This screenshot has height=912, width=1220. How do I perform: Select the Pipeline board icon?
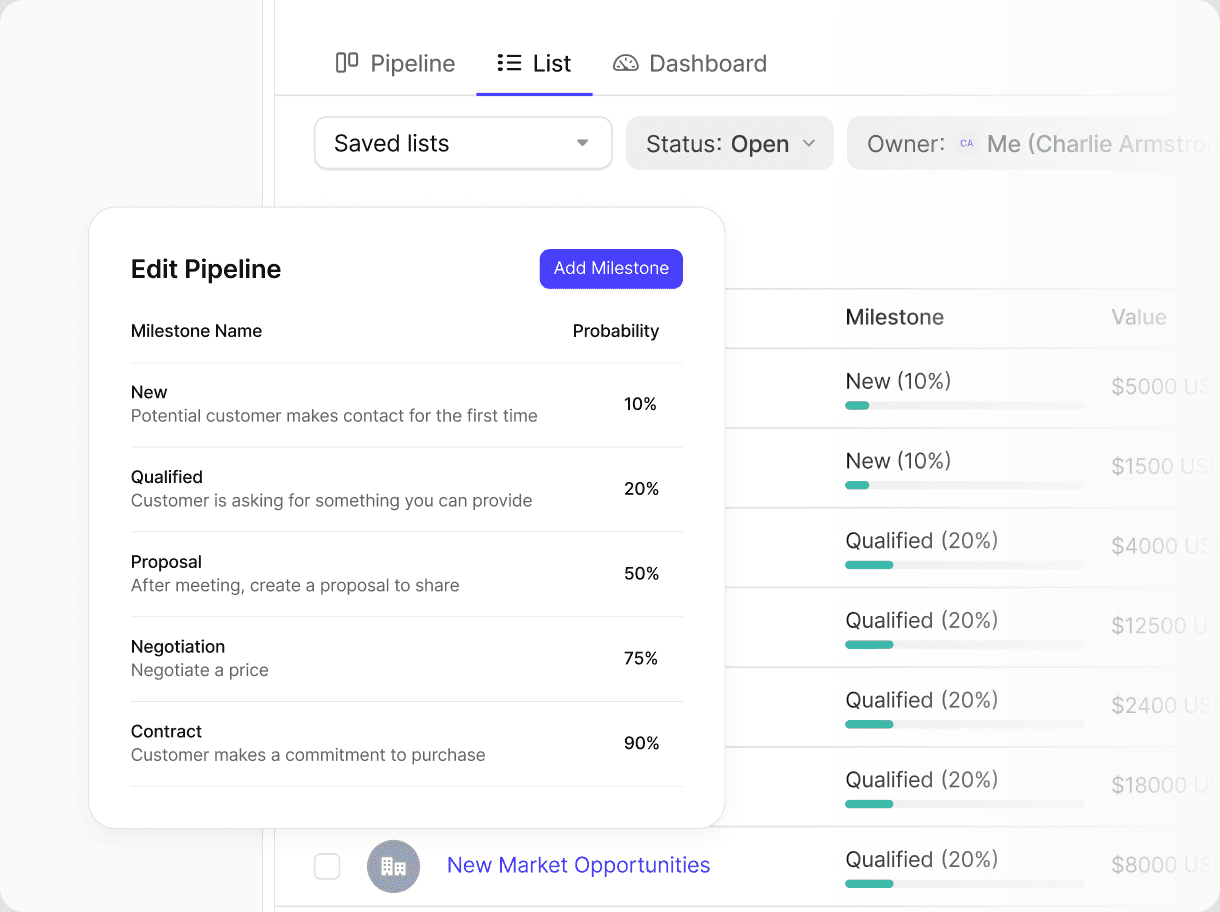click(345, 62)
